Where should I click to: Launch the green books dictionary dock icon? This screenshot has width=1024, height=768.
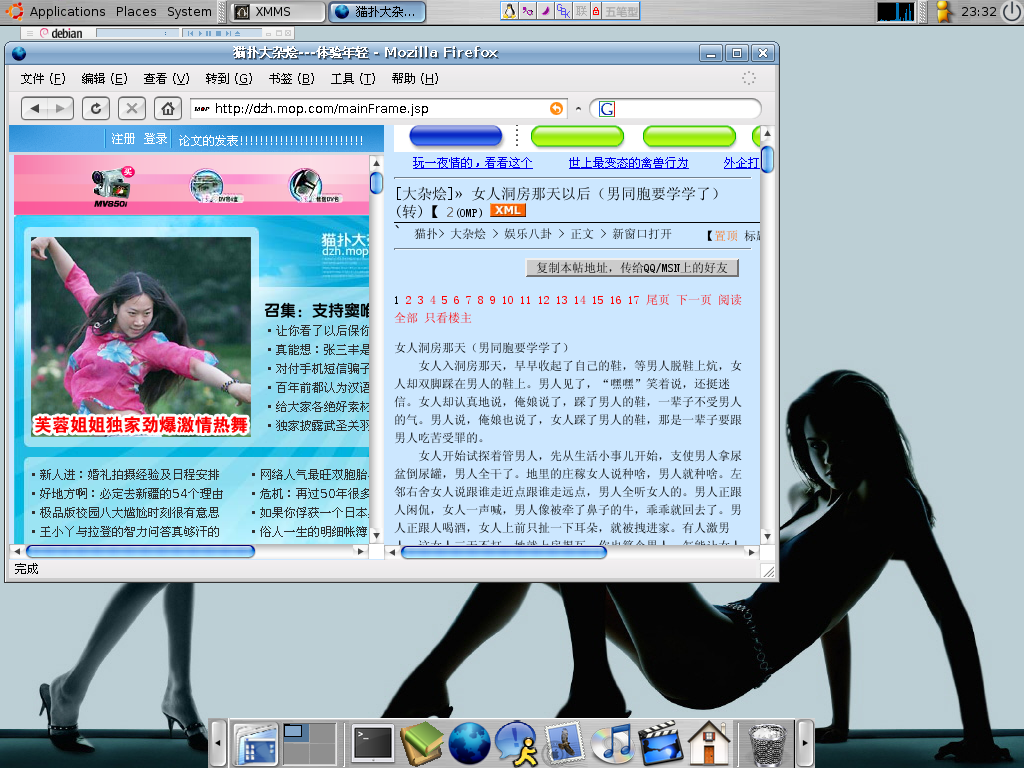pyautogui.click(x=422, y=743)
